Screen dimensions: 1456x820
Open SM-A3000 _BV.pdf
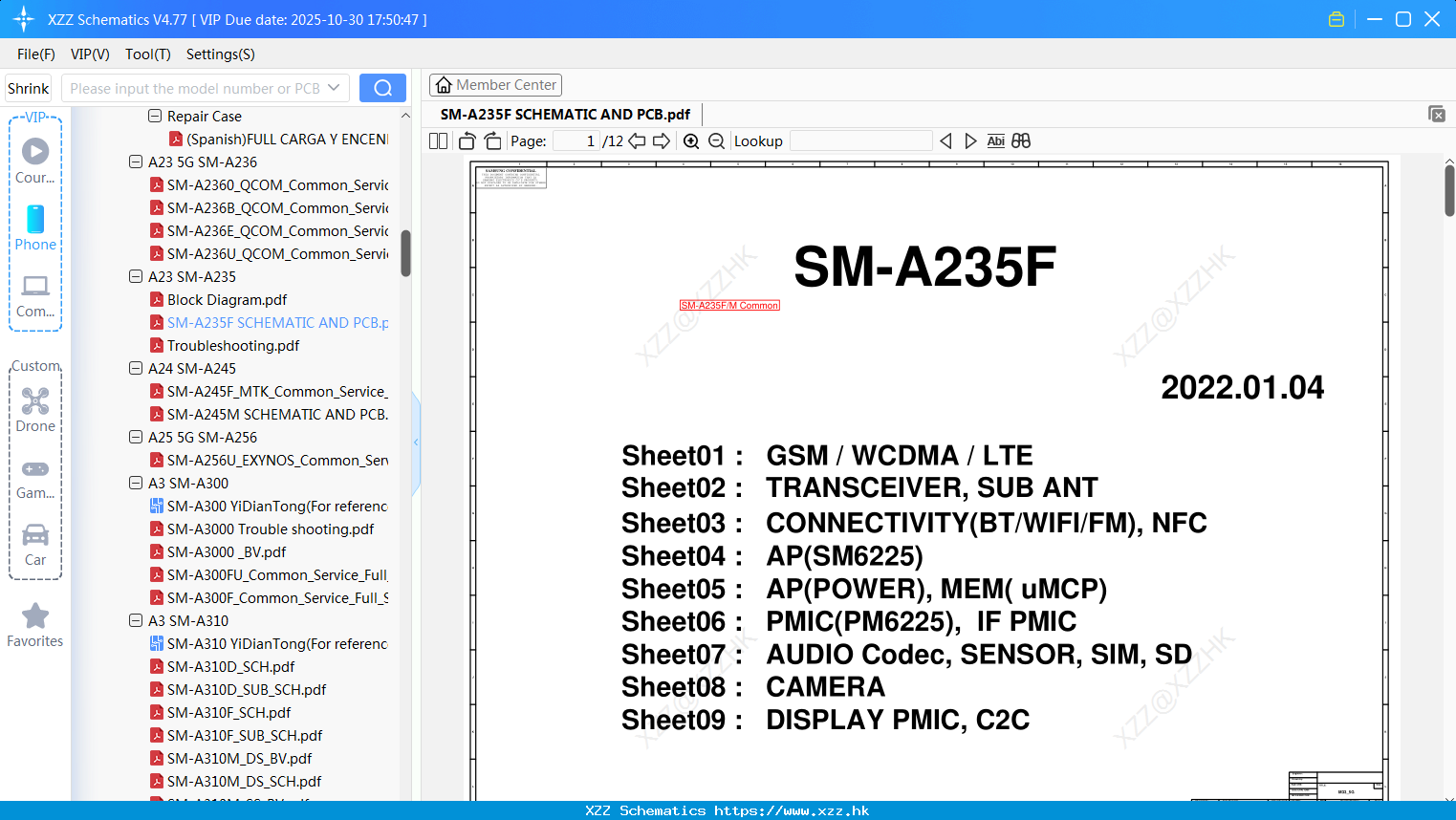(227, 551)
